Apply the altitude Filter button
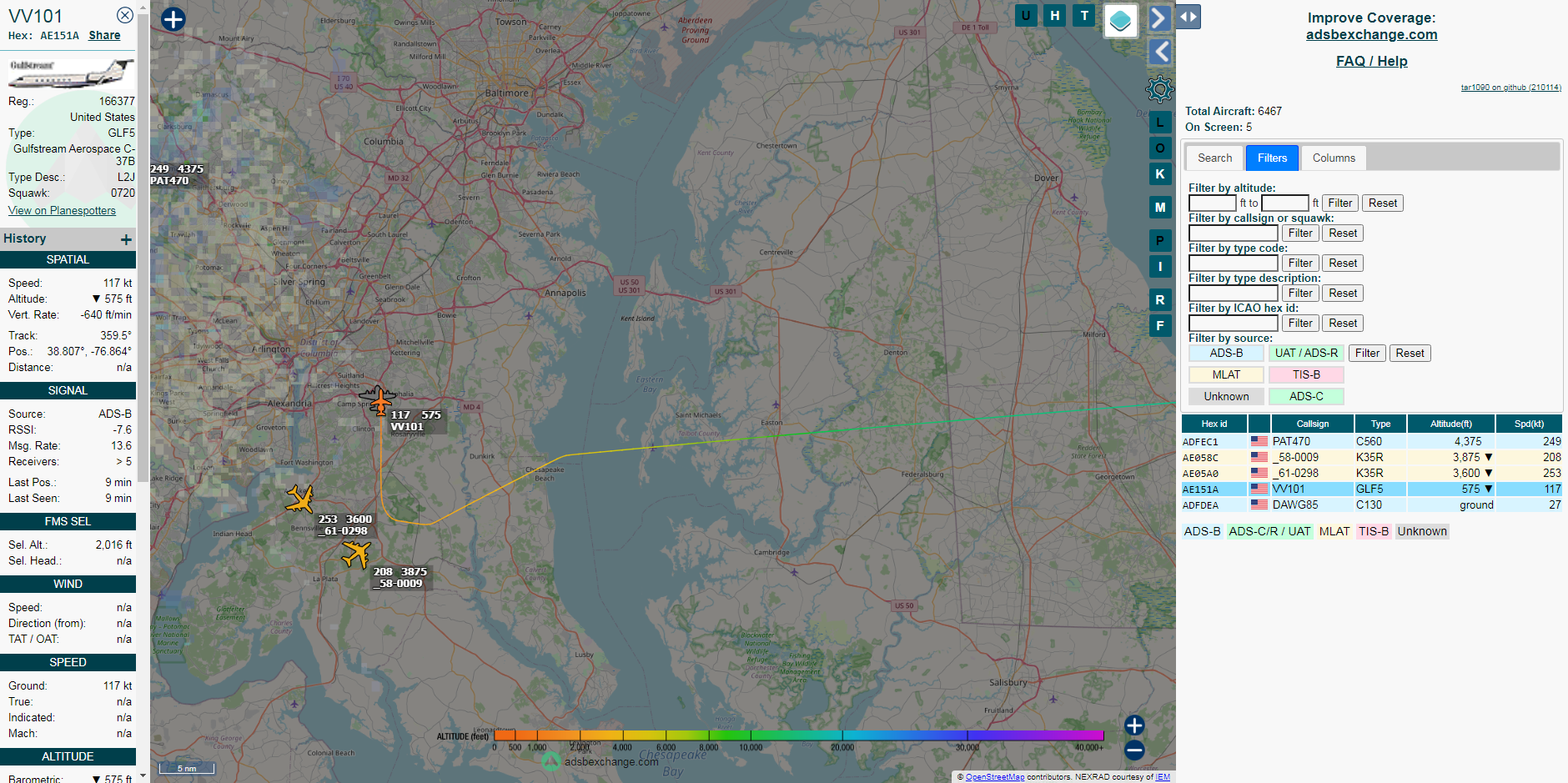1568x783 pixels. pos(1339,203)
